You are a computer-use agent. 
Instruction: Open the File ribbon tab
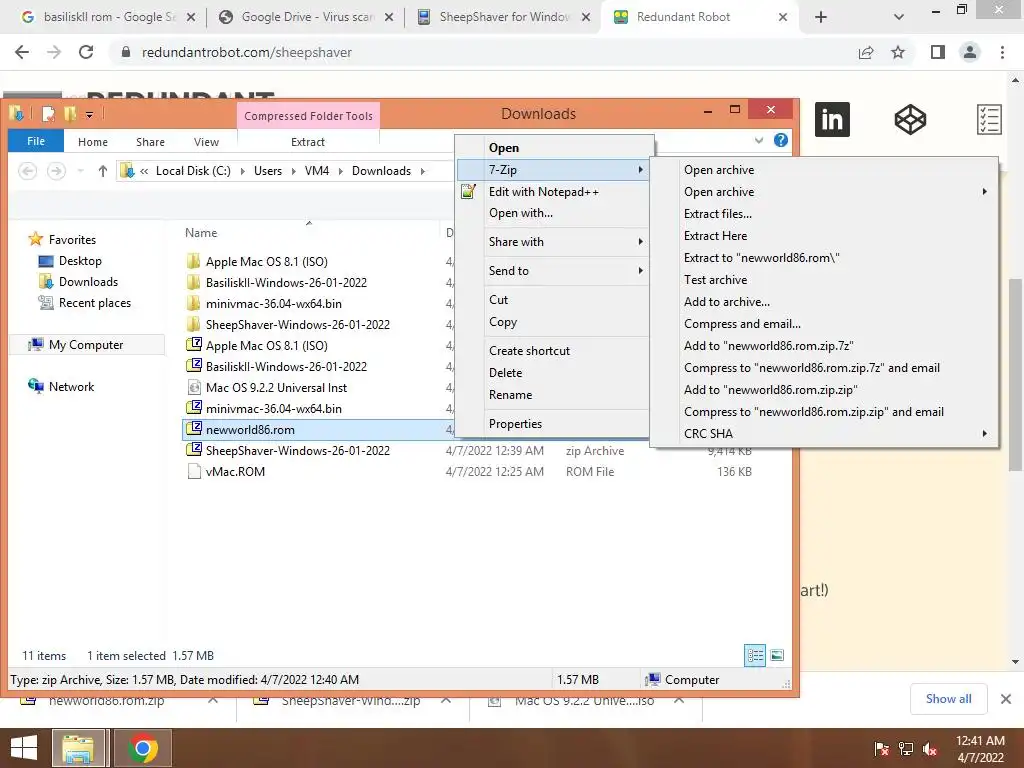click(x=36, y=141)
